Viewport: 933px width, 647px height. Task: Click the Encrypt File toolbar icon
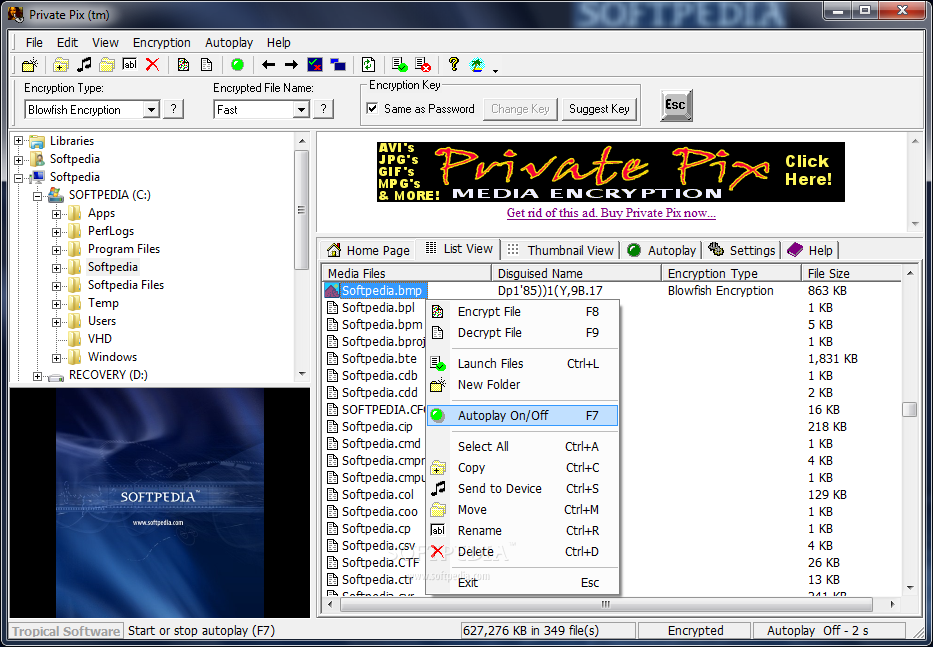pyautogui.click(x=183, y=64)
